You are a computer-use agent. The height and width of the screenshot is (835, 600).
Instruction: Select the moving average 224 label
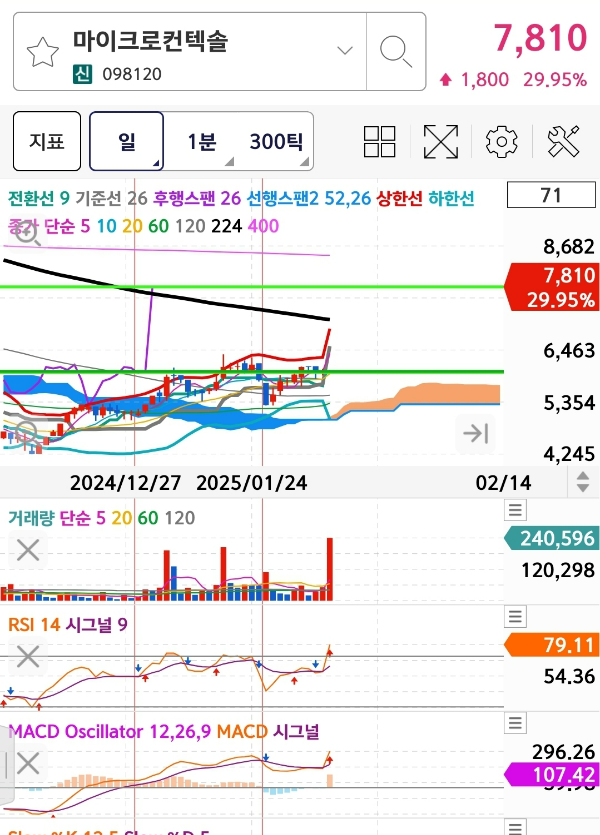coord(226,226)
